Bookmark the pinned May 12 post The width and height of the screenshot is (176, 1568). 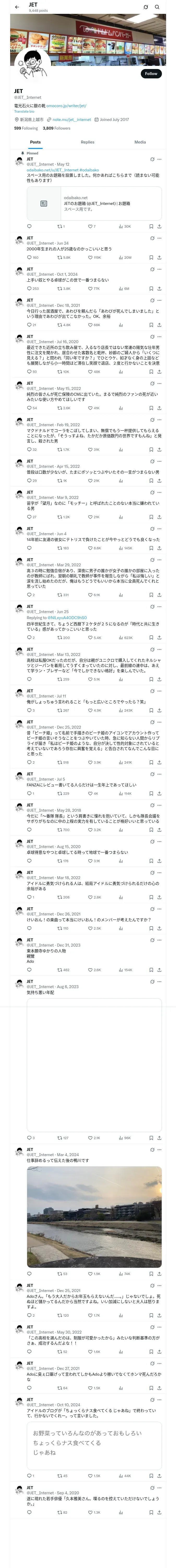(x=151, y=226)
